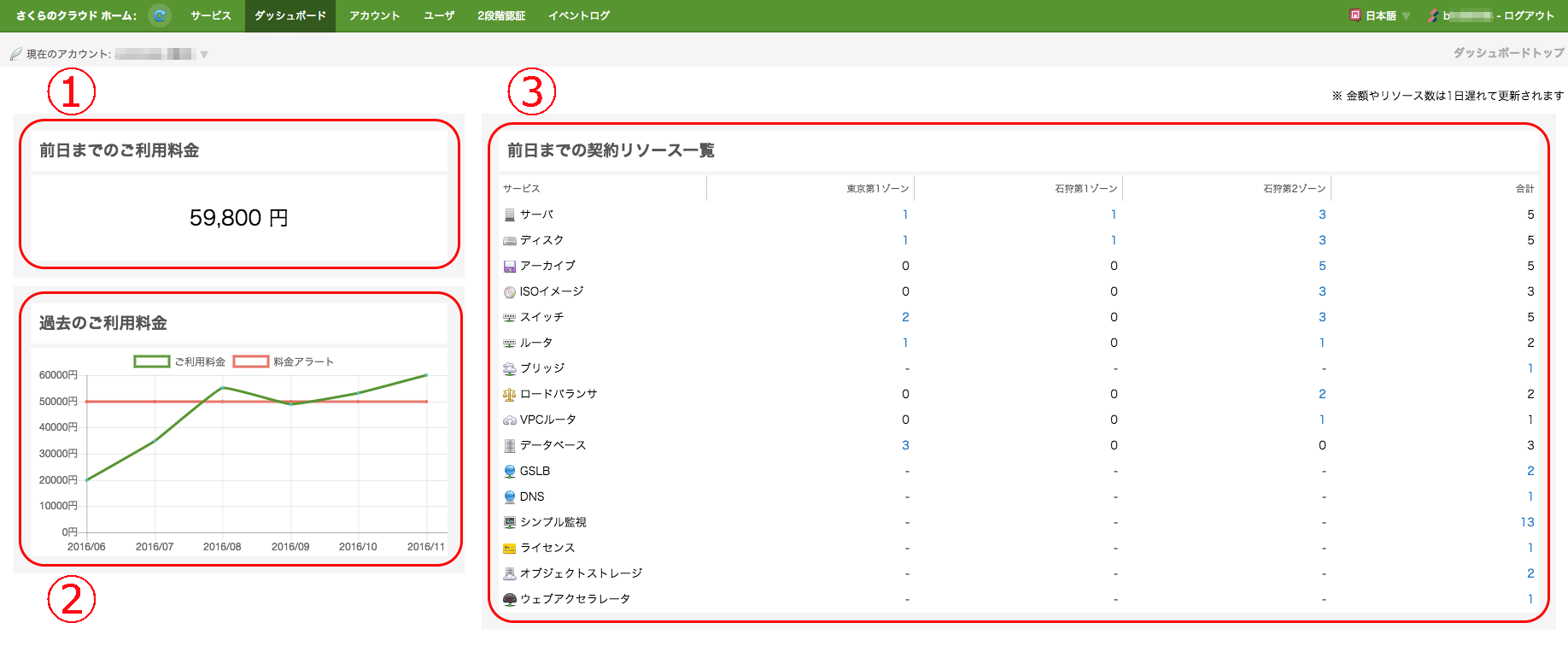Click the スイッチ switch icon
The width and height of the screenshot is (1568, 658).
[510, 318]
